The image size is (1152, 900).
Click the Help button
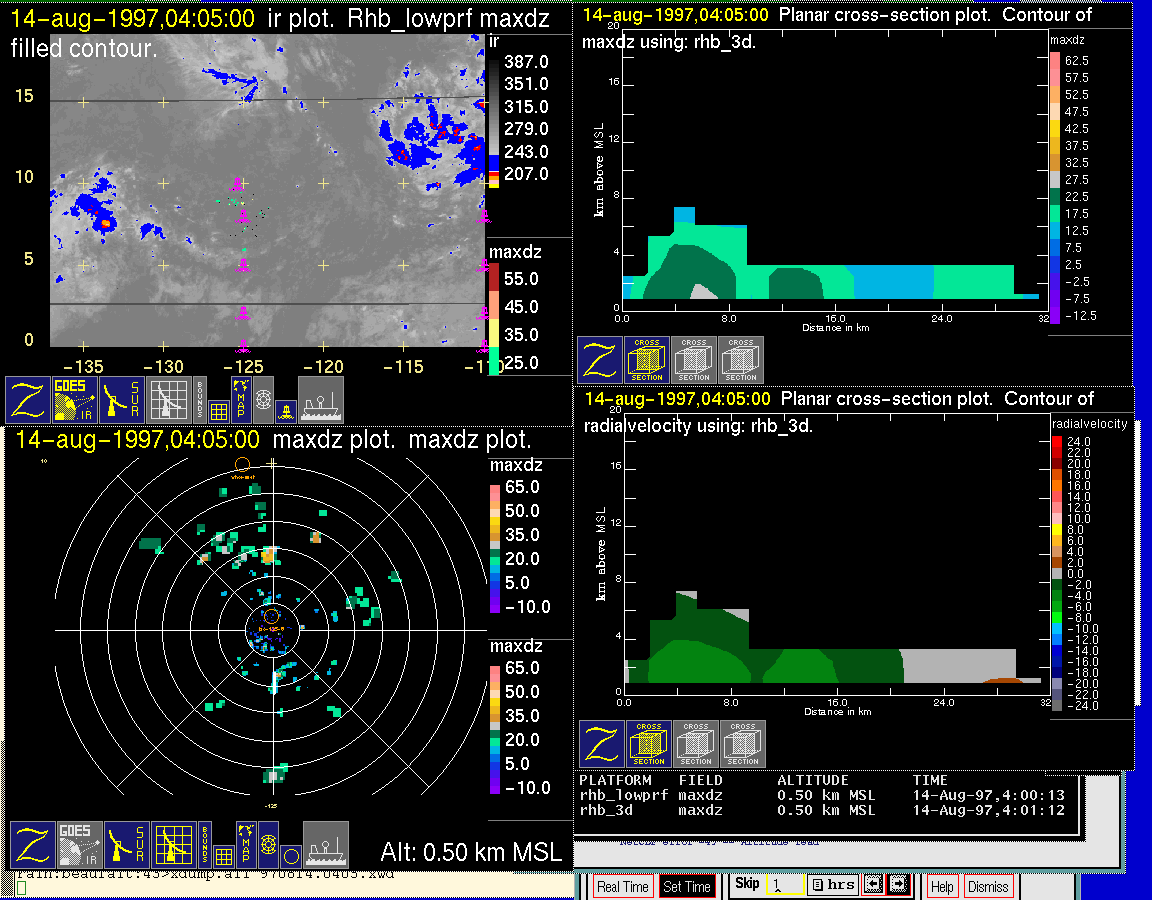tap(942, 886)
